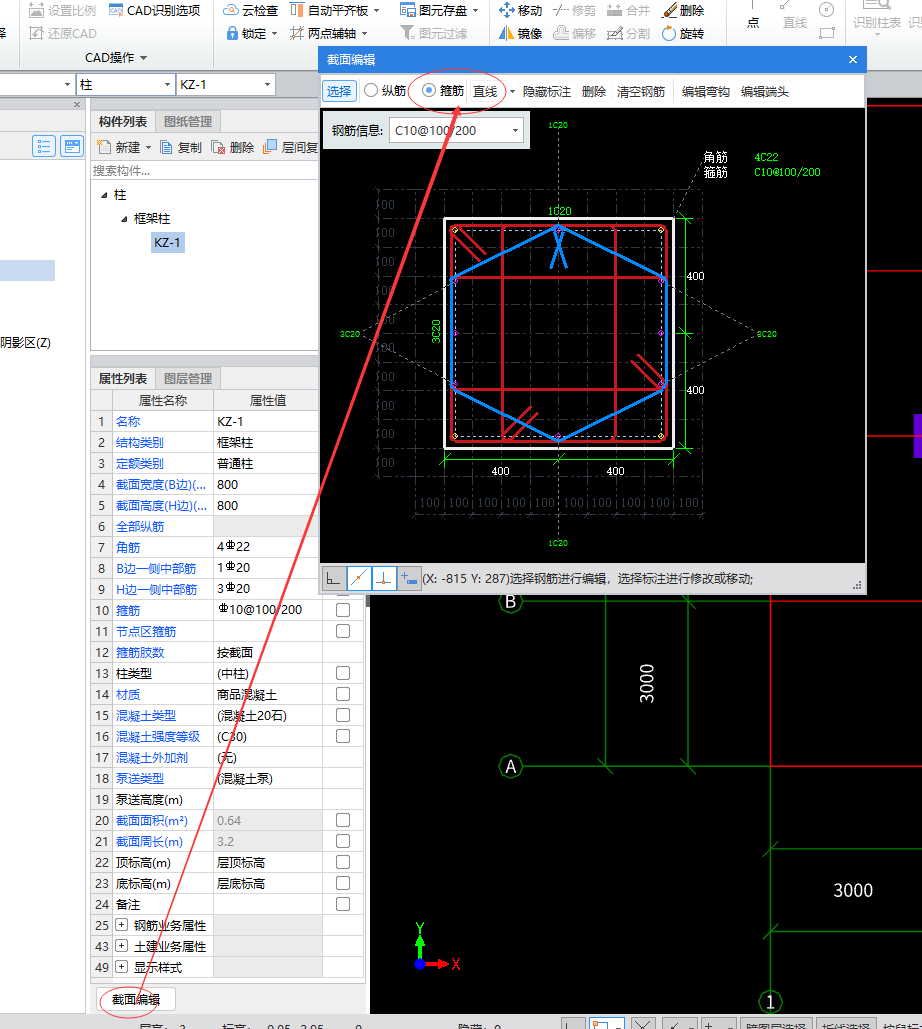922x1029 pixels.
Task: Check the box in 节点区箍筋 row
Action: click(343, 631)
